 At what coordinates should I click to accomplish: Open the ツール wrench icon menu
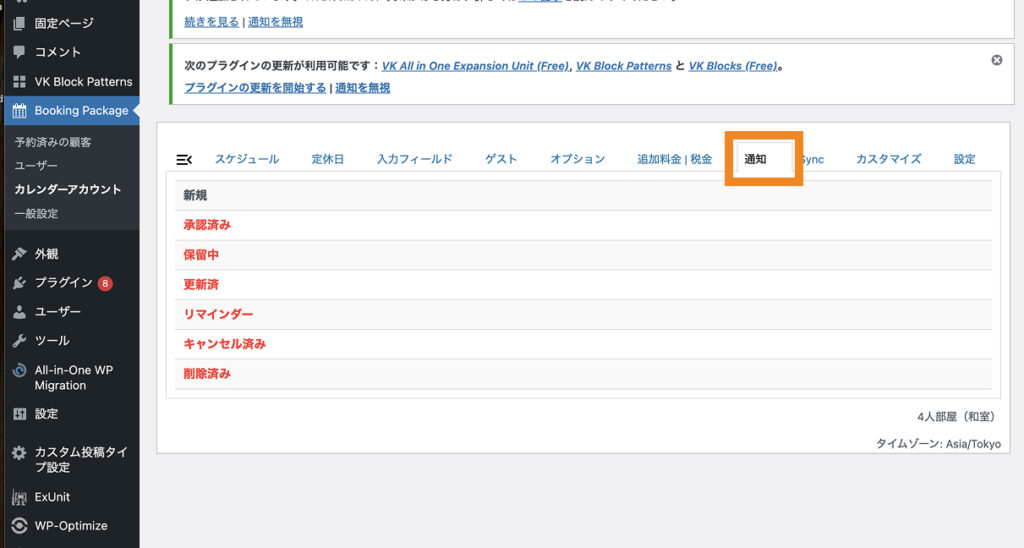[x=20, y=341]
